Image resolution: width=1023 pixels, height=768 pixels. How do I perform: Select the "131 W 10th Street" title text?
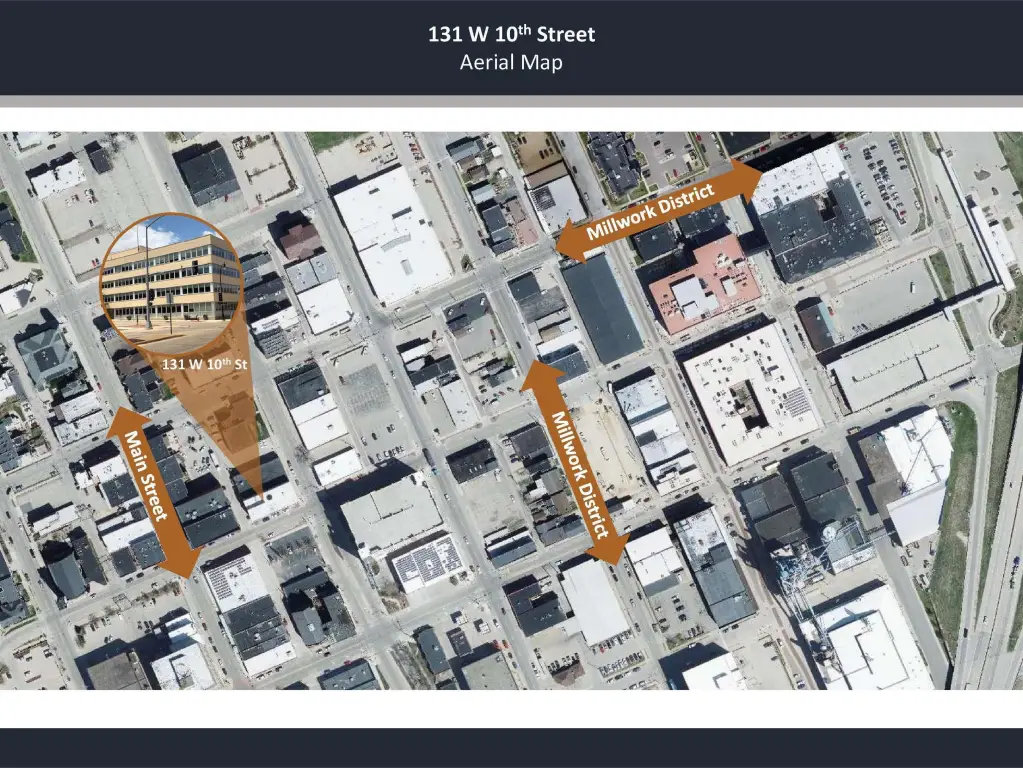511,35
